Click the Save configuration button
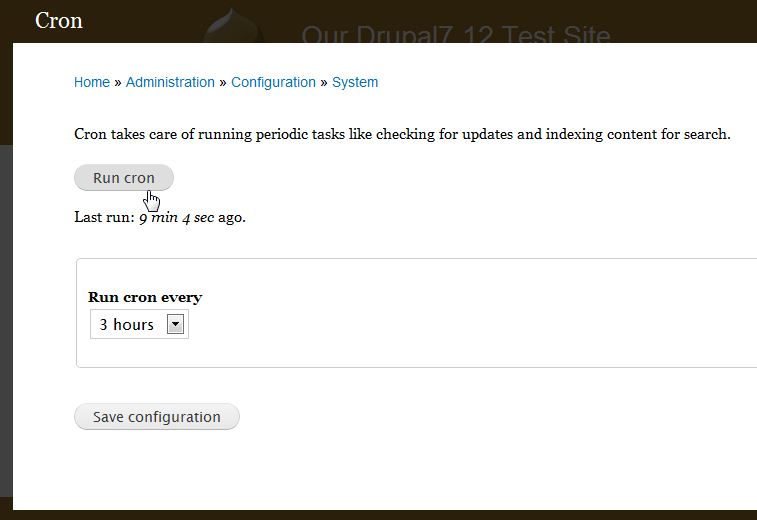The height and width of the screenshot is (520, 757). [x=157, y=417]
